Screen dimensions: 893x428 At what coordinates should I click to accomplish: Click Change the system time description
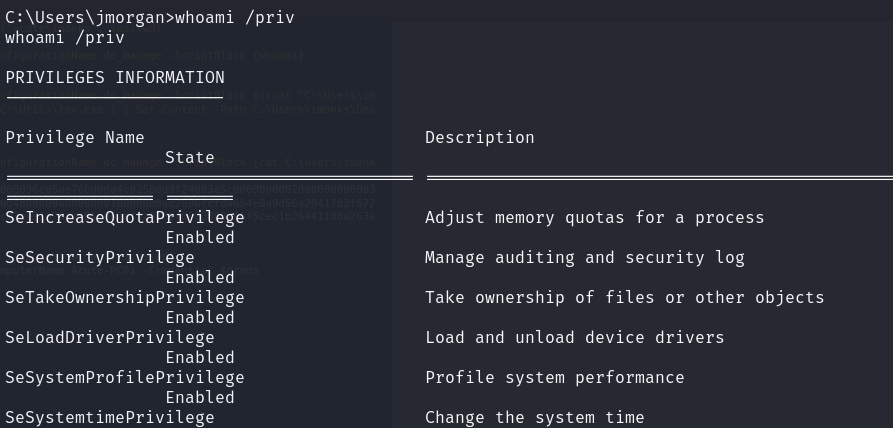tap(534, 417)
